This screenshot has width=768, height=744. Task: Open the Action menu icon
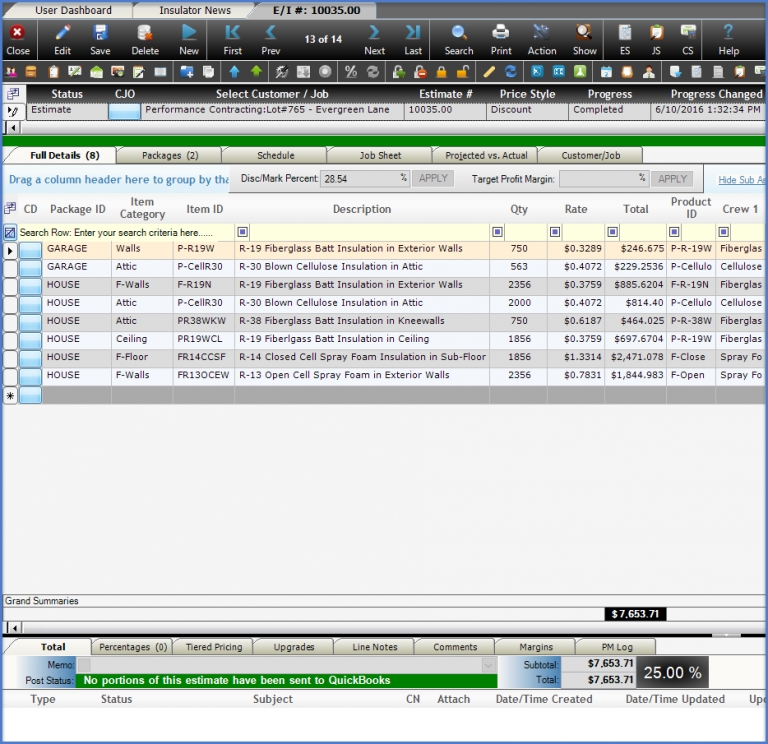pyautogui.click(x=542, y=39)
